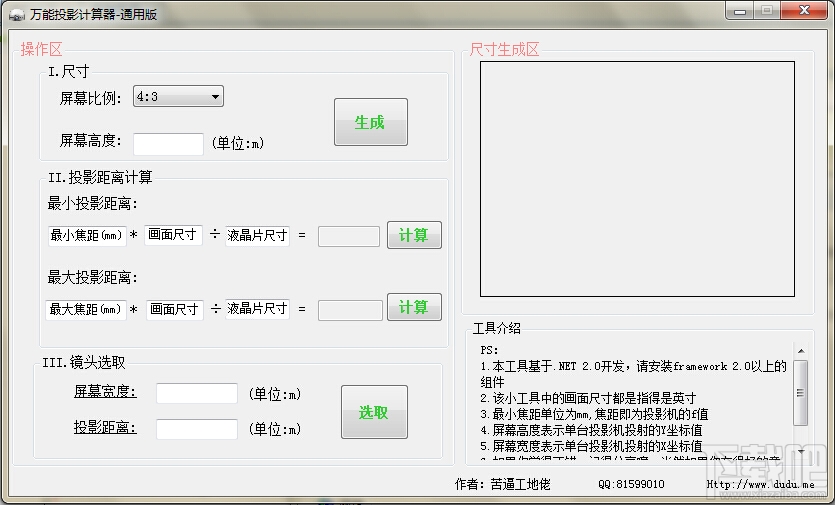The height and width of the screenshot is (505, 835).
Task: Click the line 该小工具中的画面尺寸都是指得是英寸
Action: pos(588,398)
